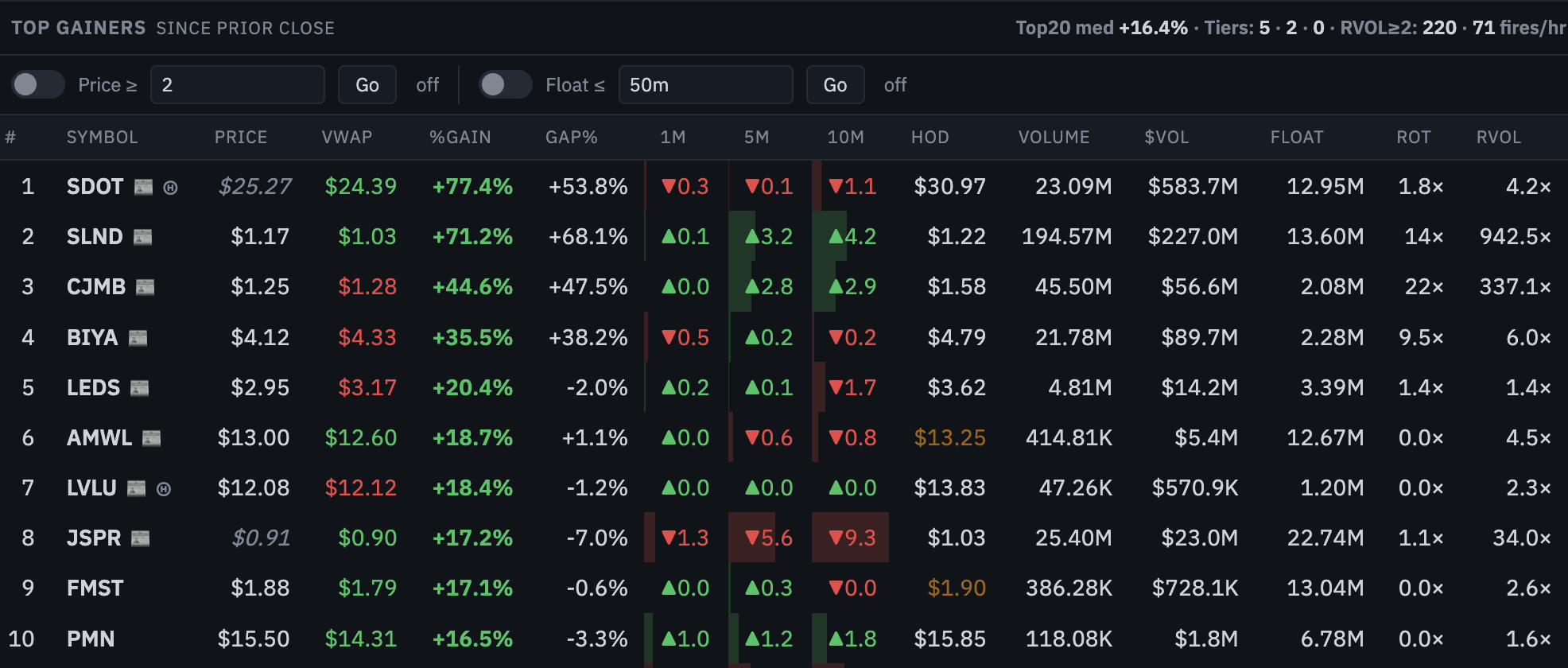Click BIYA's HOD value $4.79
Viewport: 1568px width, 668px height.
(957, 338)
